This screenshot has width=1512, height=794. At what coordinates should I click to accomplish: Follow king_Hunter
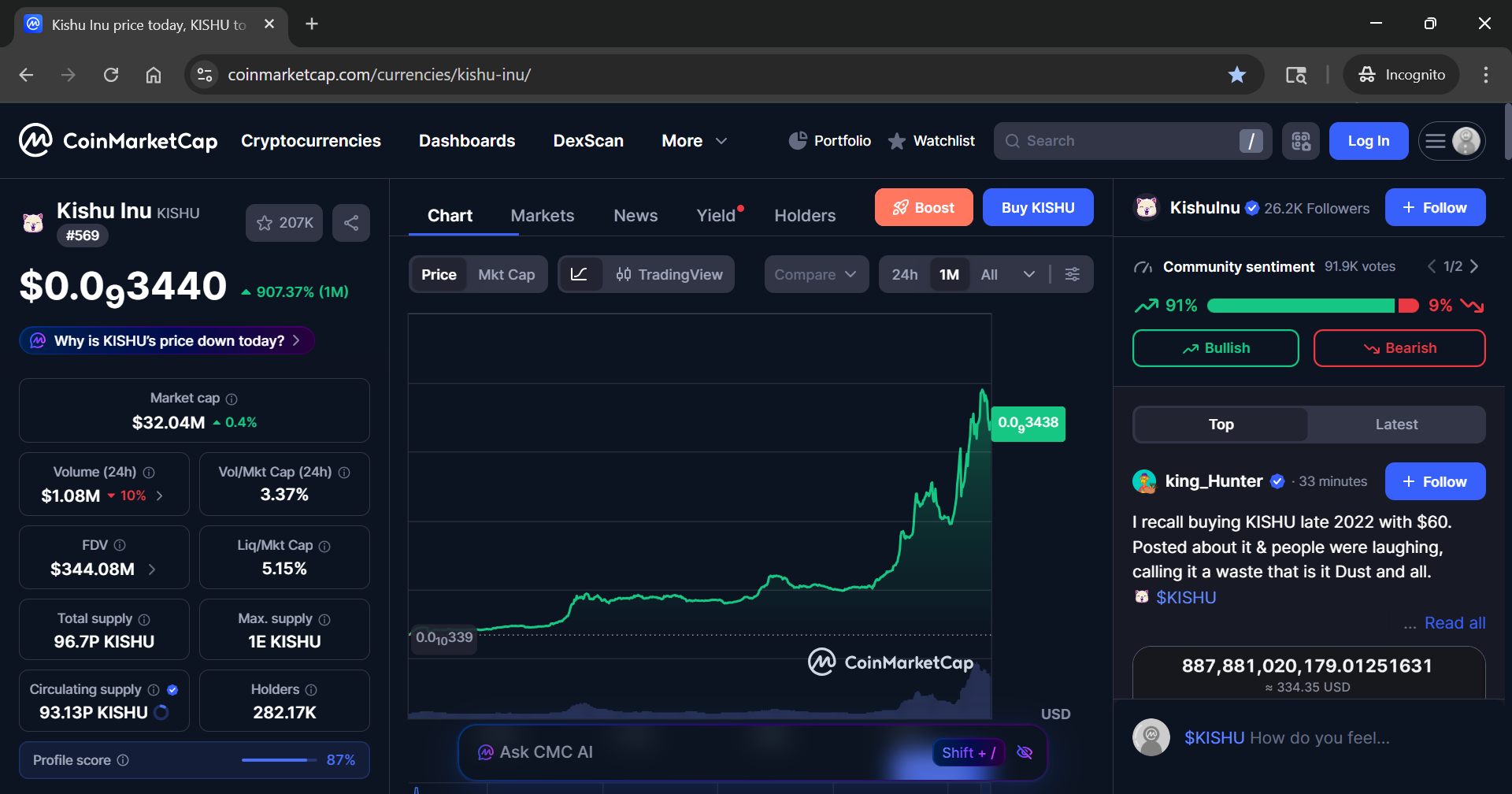[1436, 481]
